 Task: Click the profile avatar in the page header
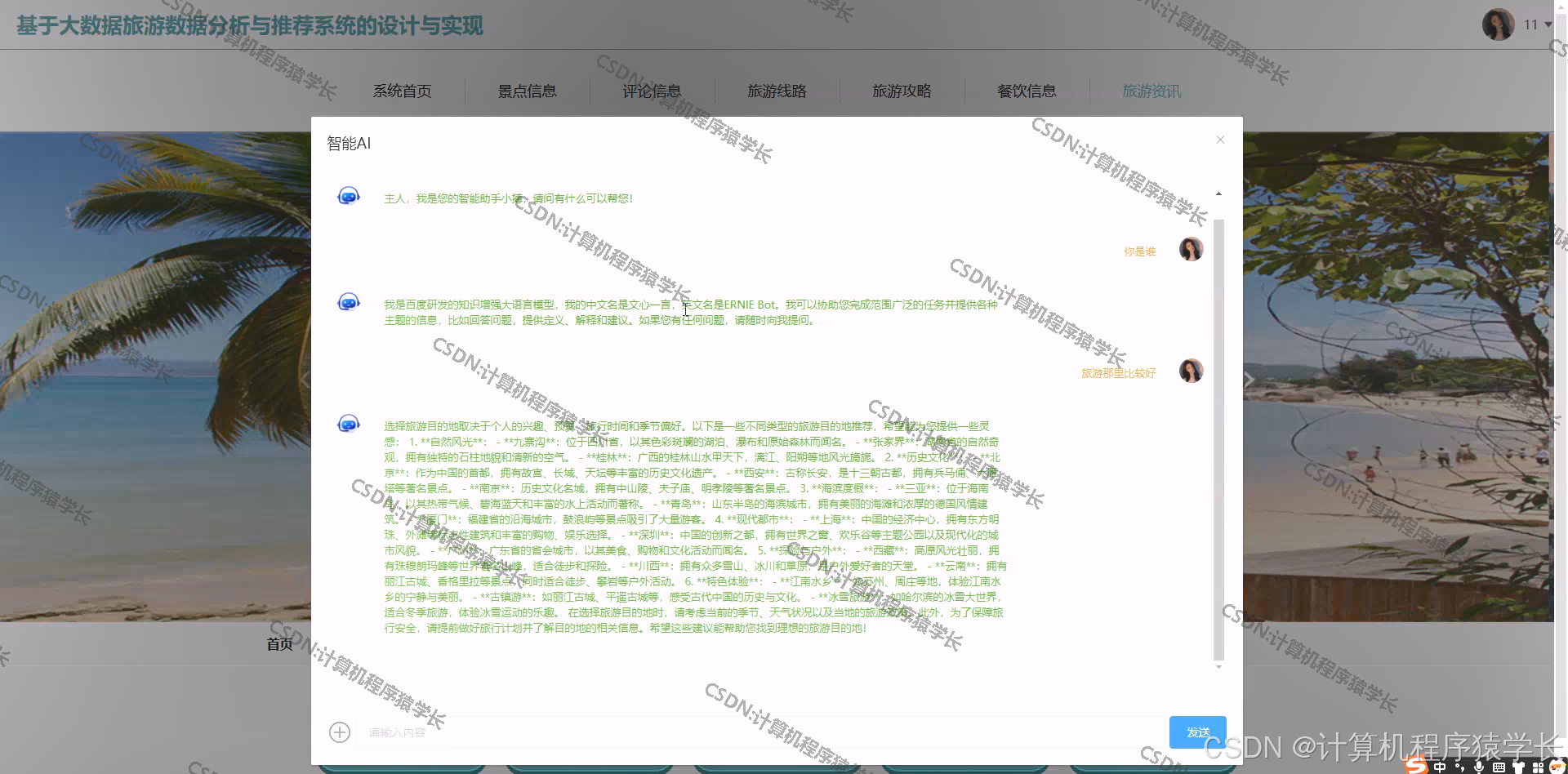tap(1499, 24)
